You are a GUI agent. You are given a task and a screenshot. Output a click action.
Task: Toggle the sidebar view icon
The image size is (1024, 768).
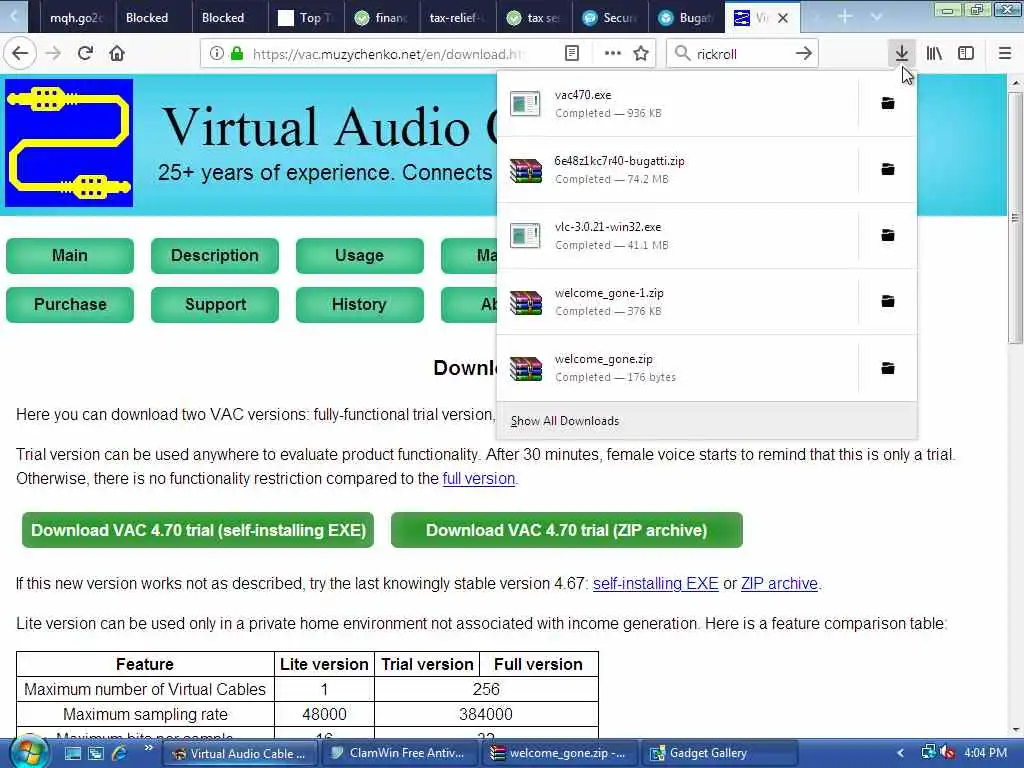pos(966,54)
